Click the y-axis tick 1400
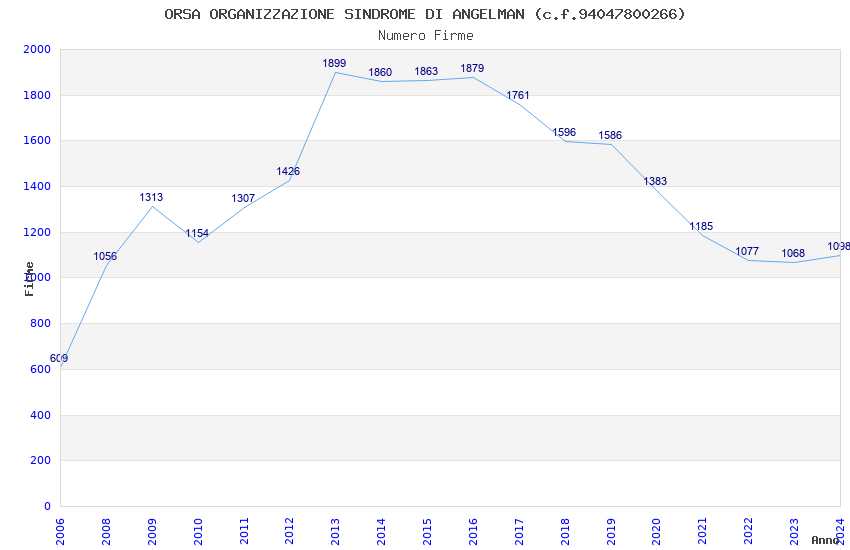The image size is (850, 550). [x=37, y=186]
